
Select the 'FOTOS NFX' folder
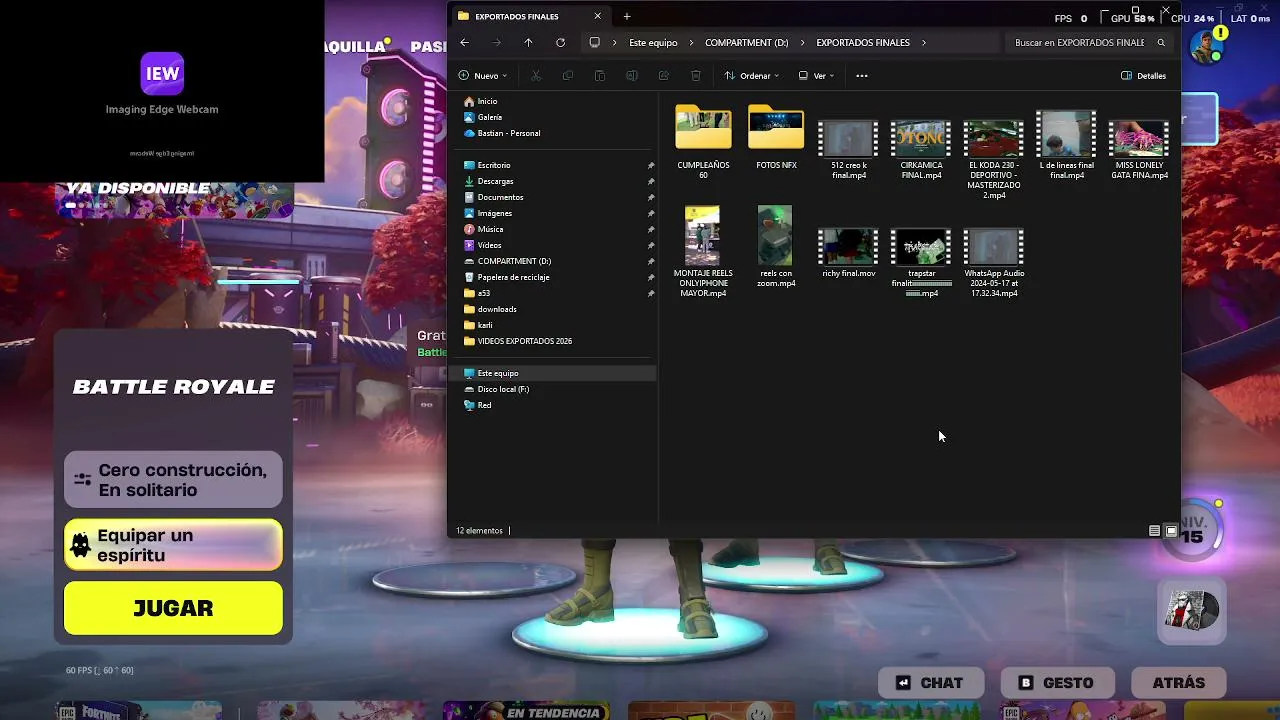coord(776,136)
